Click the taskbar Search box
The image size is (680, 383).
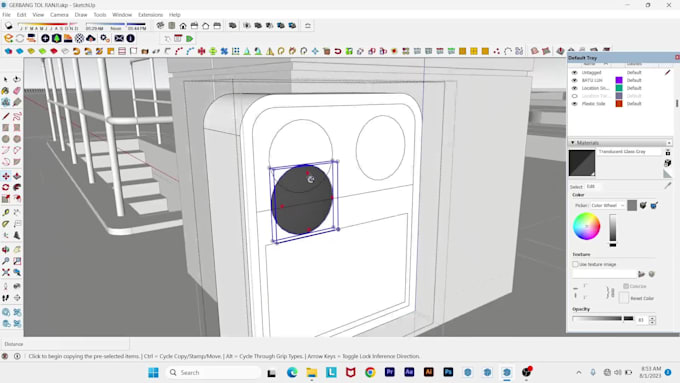213,373
